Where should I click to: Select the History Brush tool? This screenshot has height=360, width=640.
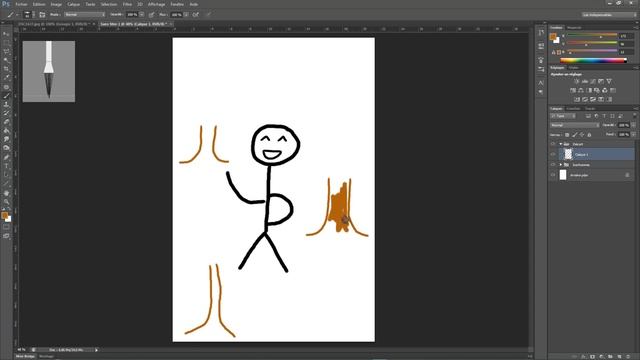[x=6, y=113]
